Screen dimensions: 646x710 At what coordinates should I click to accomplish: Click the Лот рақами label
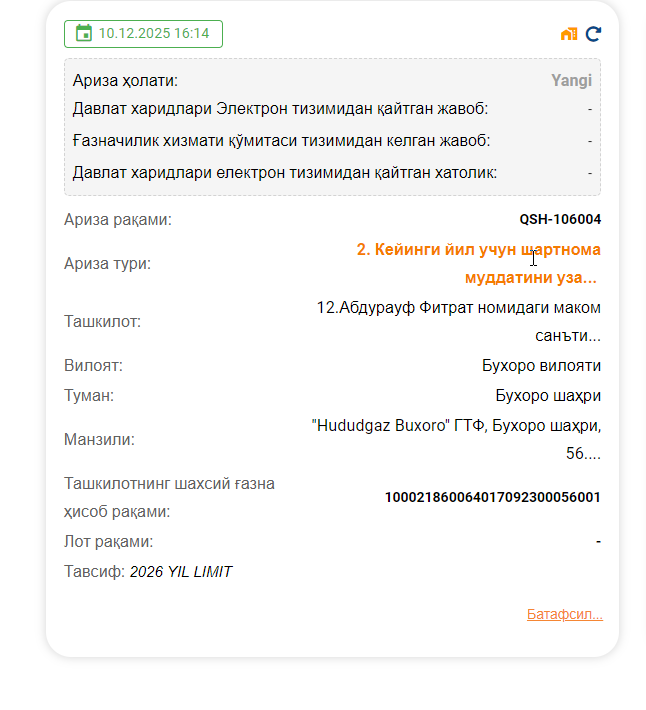(108, 542)
